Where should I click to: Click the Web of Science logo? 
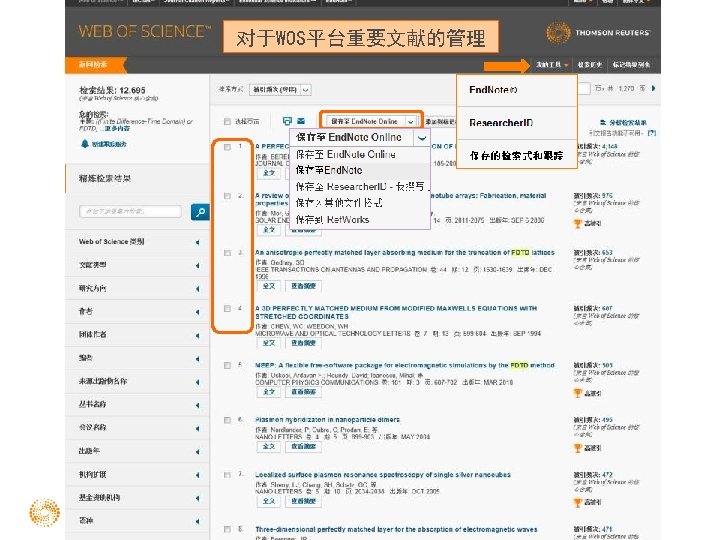145,32
